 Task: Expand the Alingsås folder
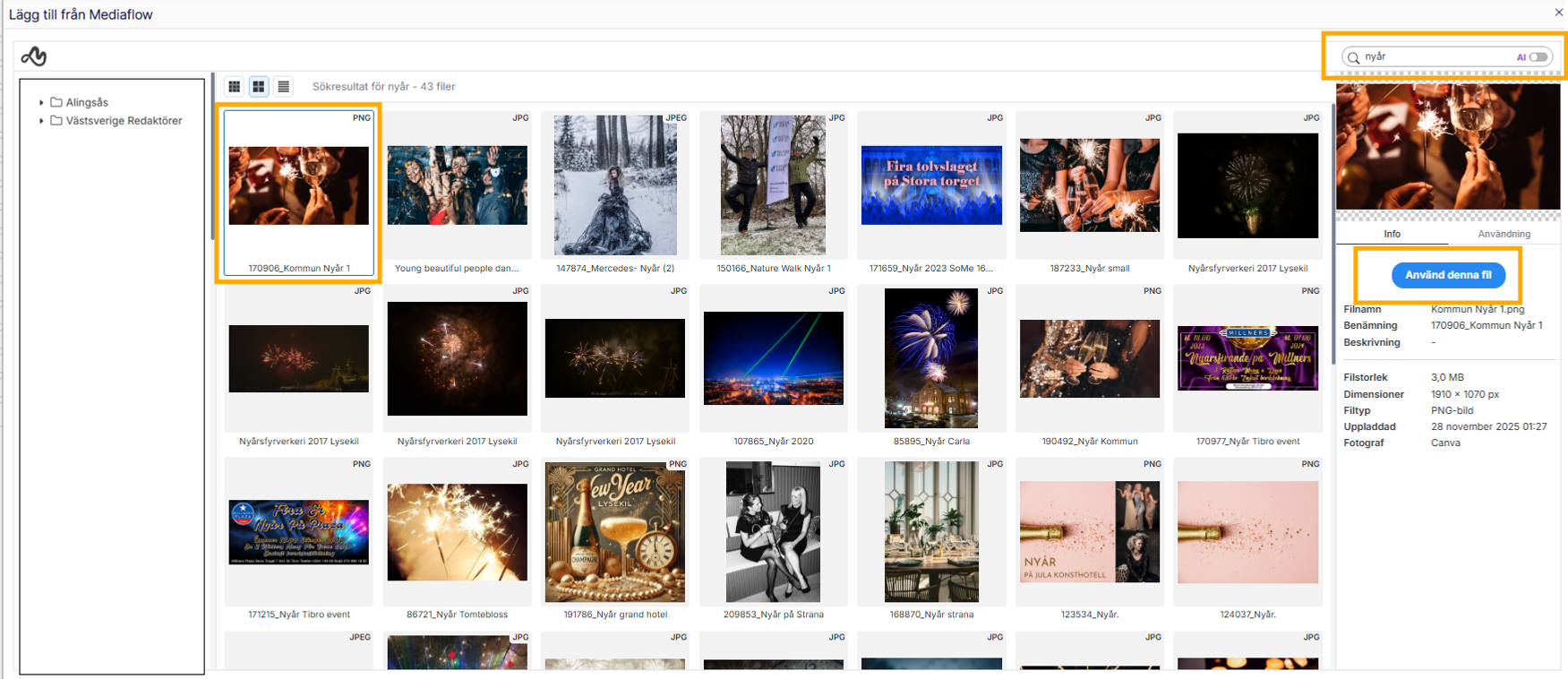click(41, 102)
